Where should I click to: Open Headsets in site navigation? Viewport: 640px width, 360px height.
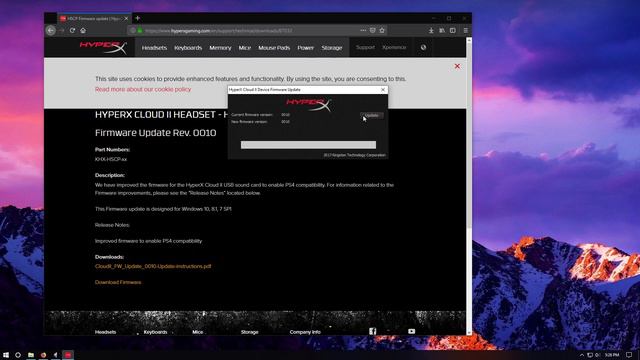pyautogui.click(x=154, y=48)
